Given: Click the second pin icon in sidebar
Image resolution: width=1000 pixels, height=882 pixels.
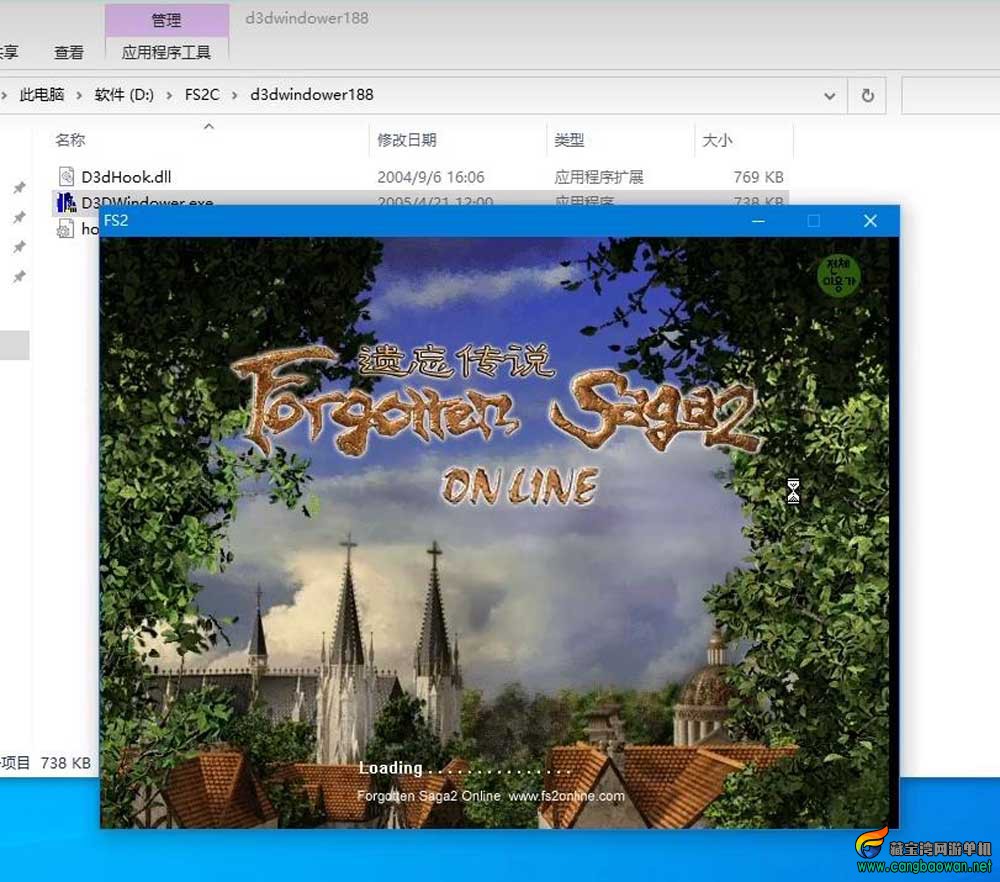Looking at the screenshot, I should click(x=19, y=217).
